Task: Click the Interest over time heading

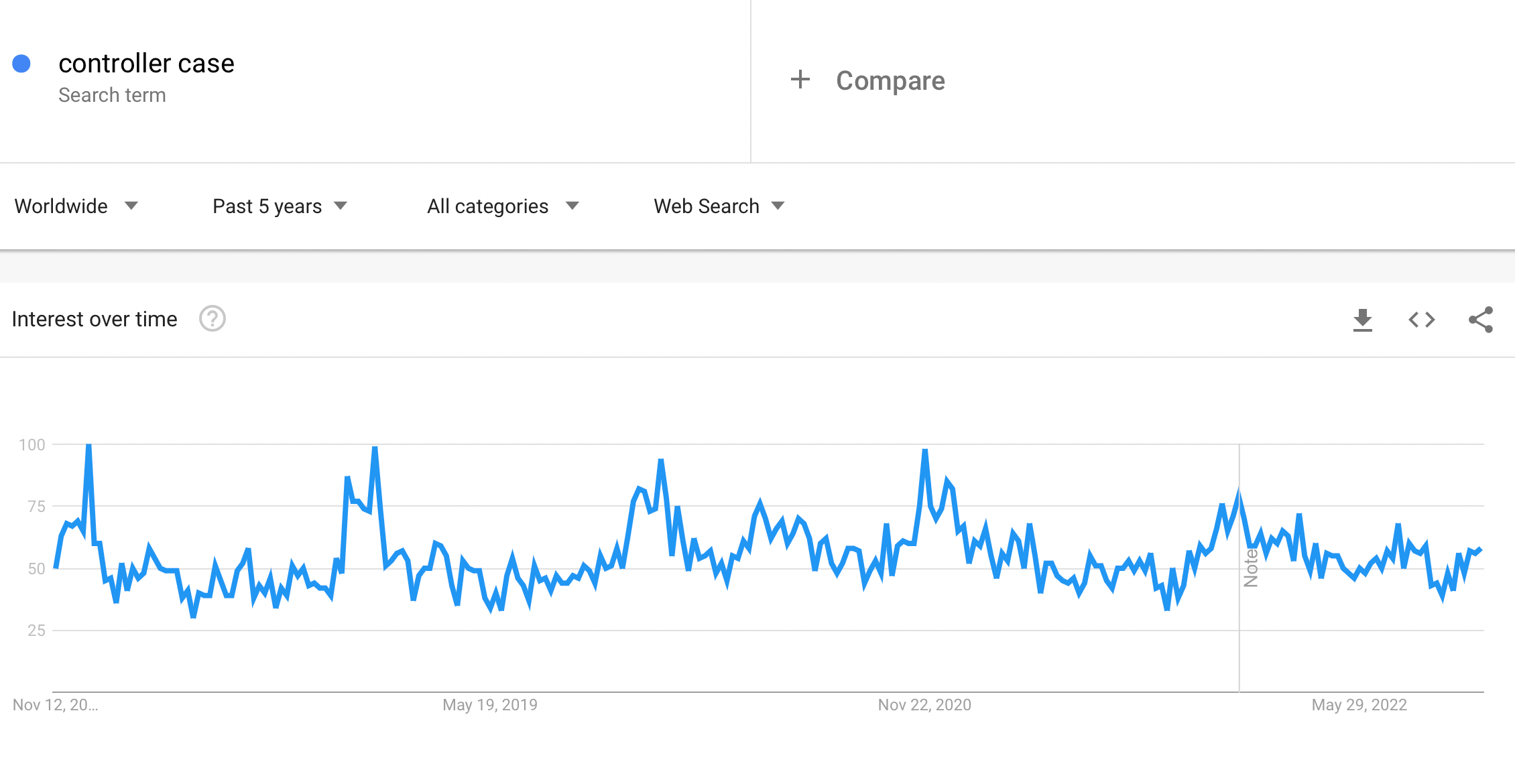Action: tap(95, 319)
